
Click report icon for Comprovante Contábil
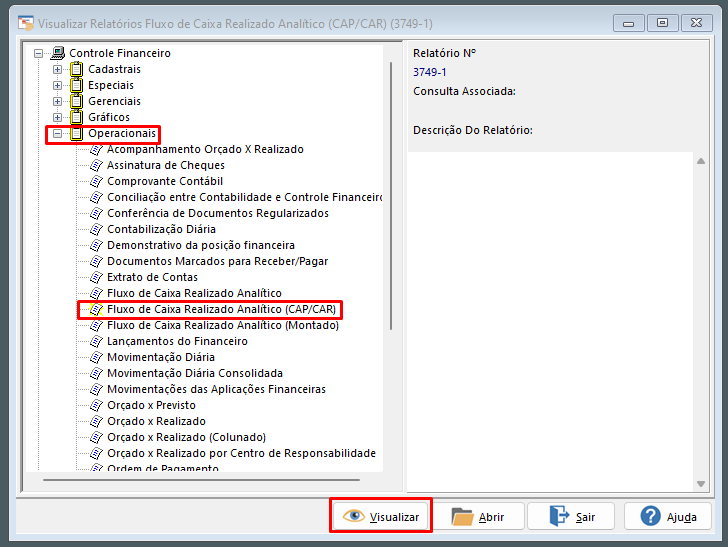96,182
